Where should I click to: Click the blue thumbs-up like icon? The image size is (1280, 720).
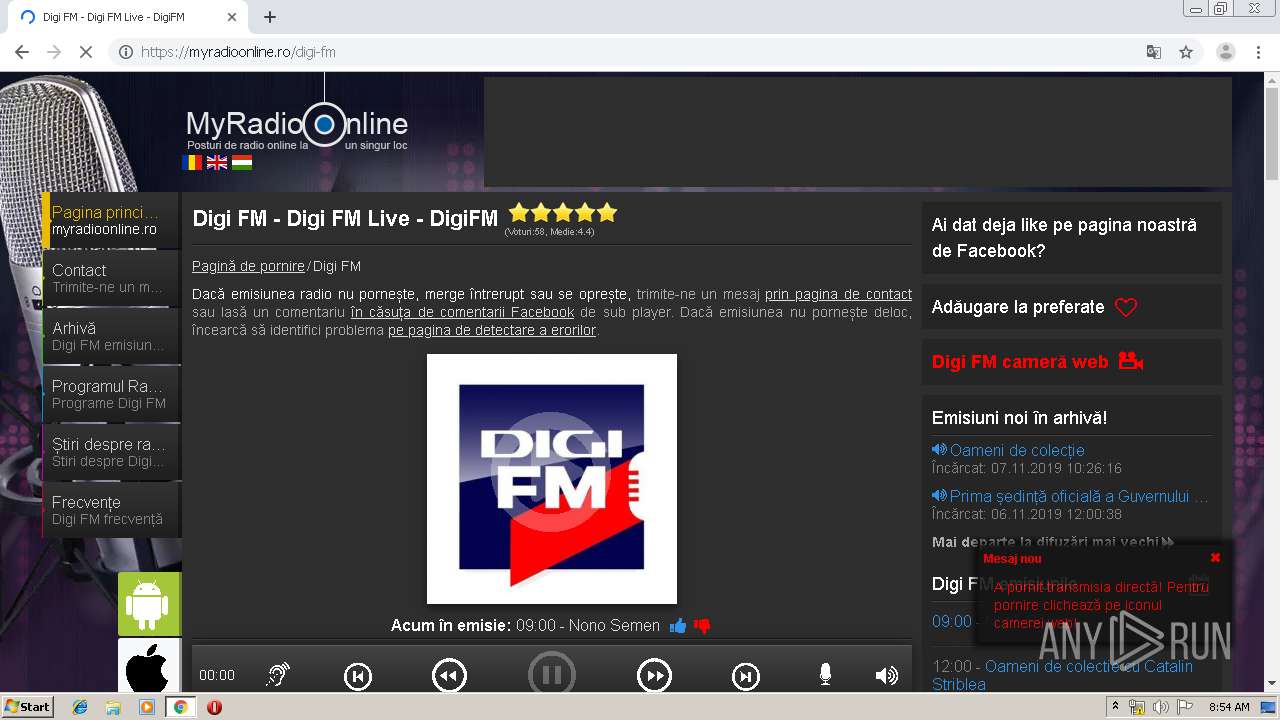coord(678,626)
